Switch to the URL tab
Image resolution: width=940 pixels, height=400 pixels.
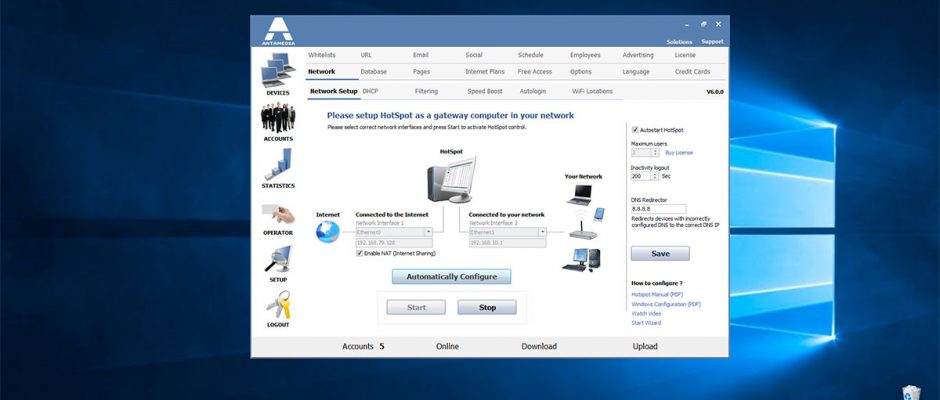pos(366,55)
